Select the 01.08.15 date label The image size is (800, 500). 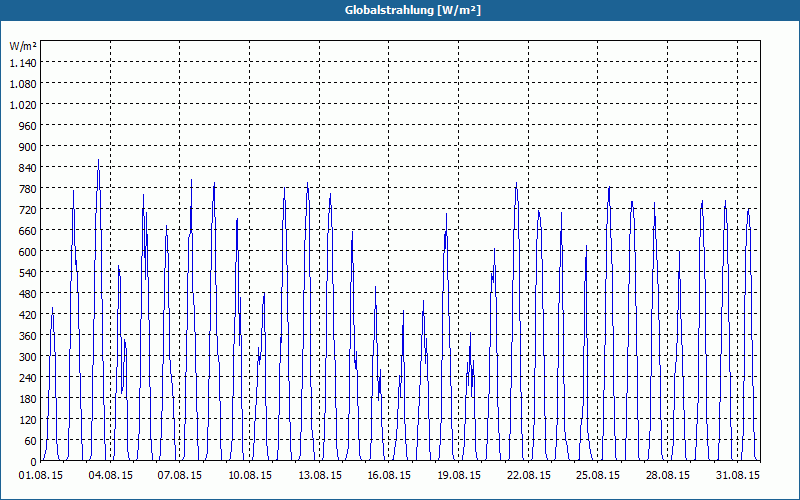point(41,475)
